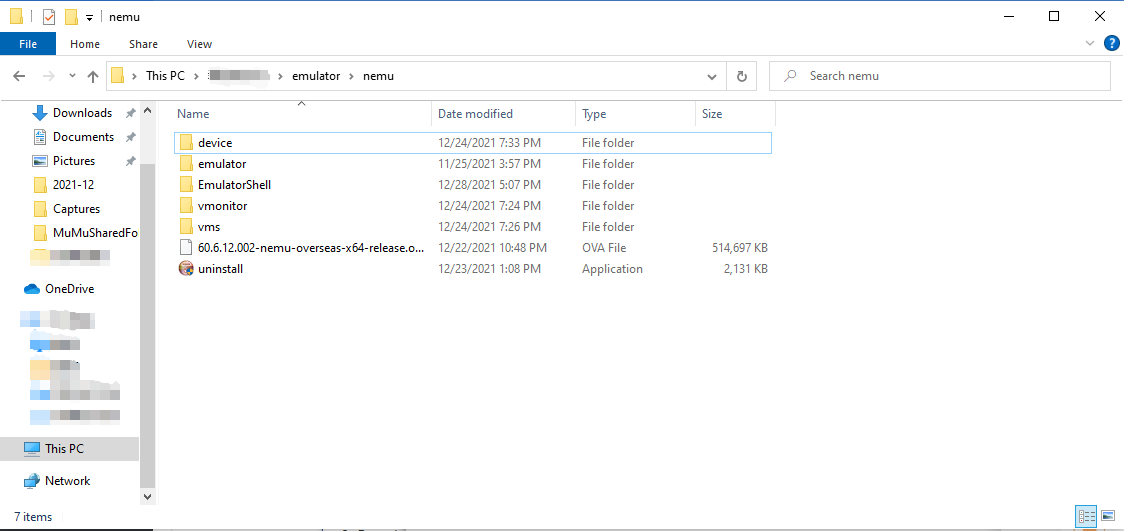Select the vmonitor folder icon
This screenshot has height=531, width=1124.
pyautogui.click(x=186, y=206)
